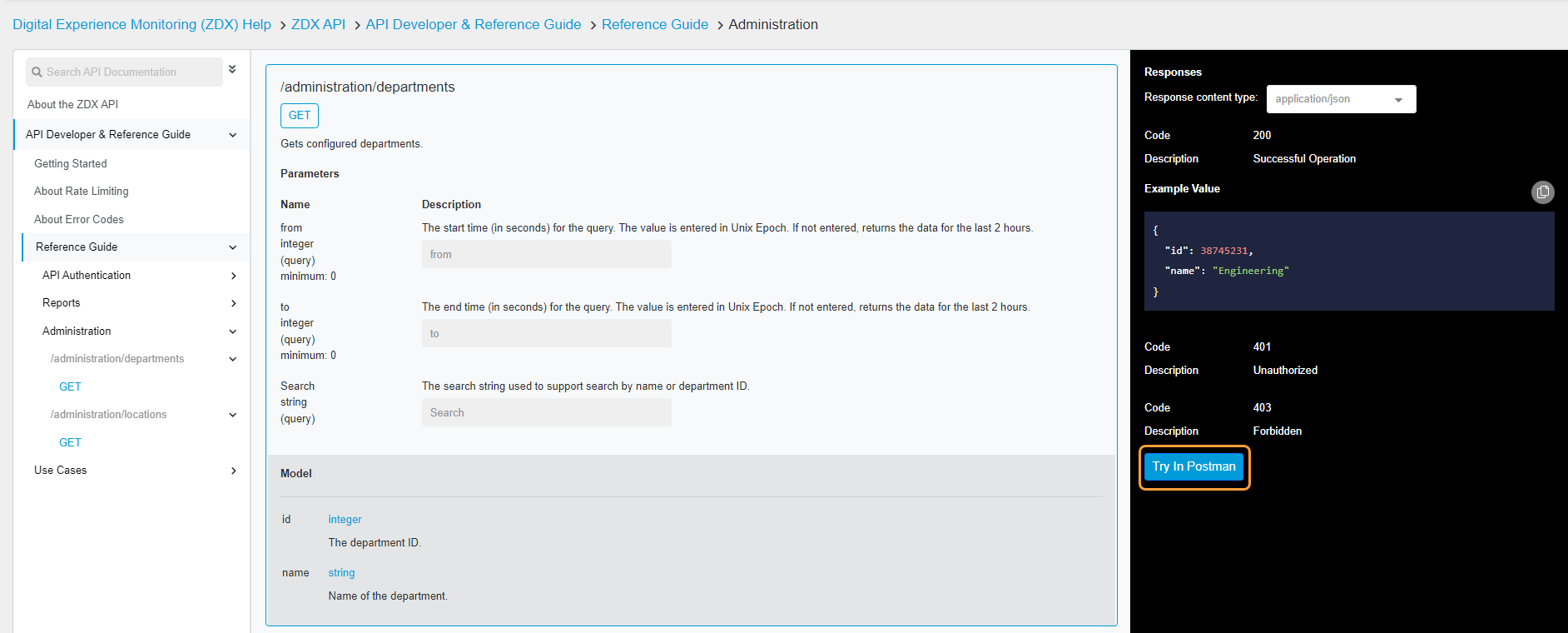Click the copy example value icon
Screen dimensions: 1568x633
click(x=1542, y=192)
